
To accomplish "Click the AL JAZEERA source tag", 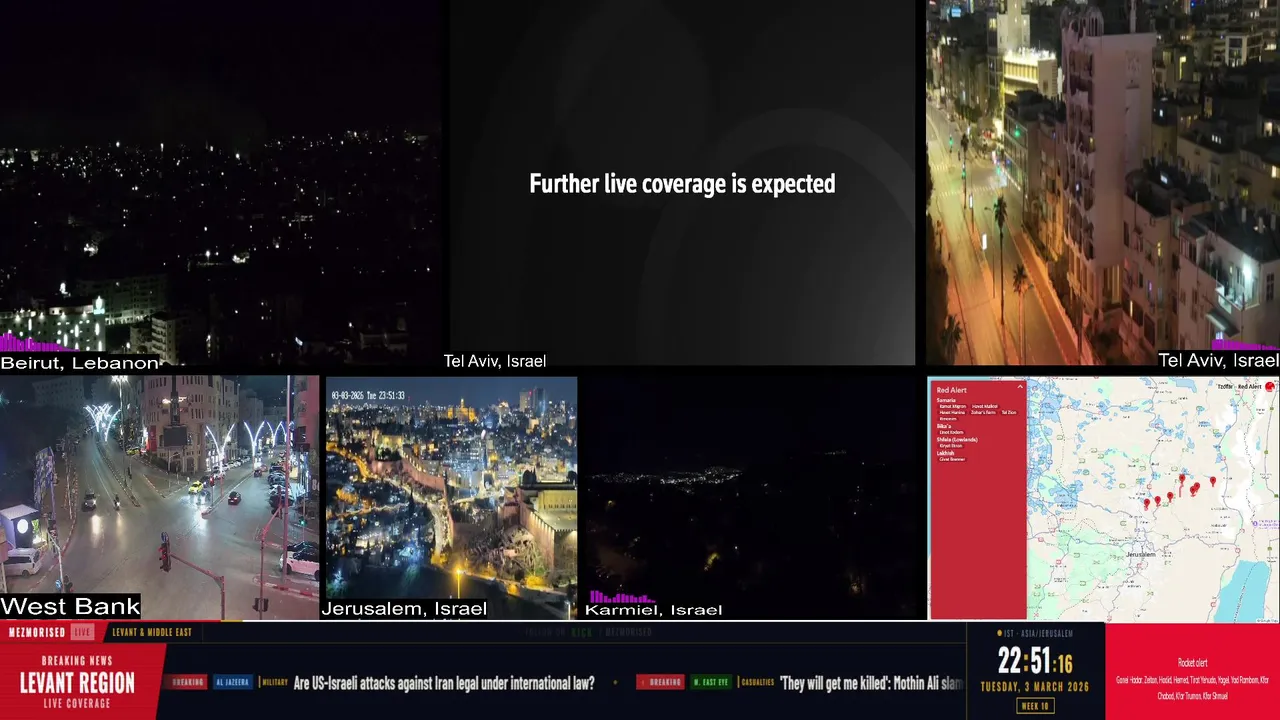I will pyautogui.click(x=232, y=682).
